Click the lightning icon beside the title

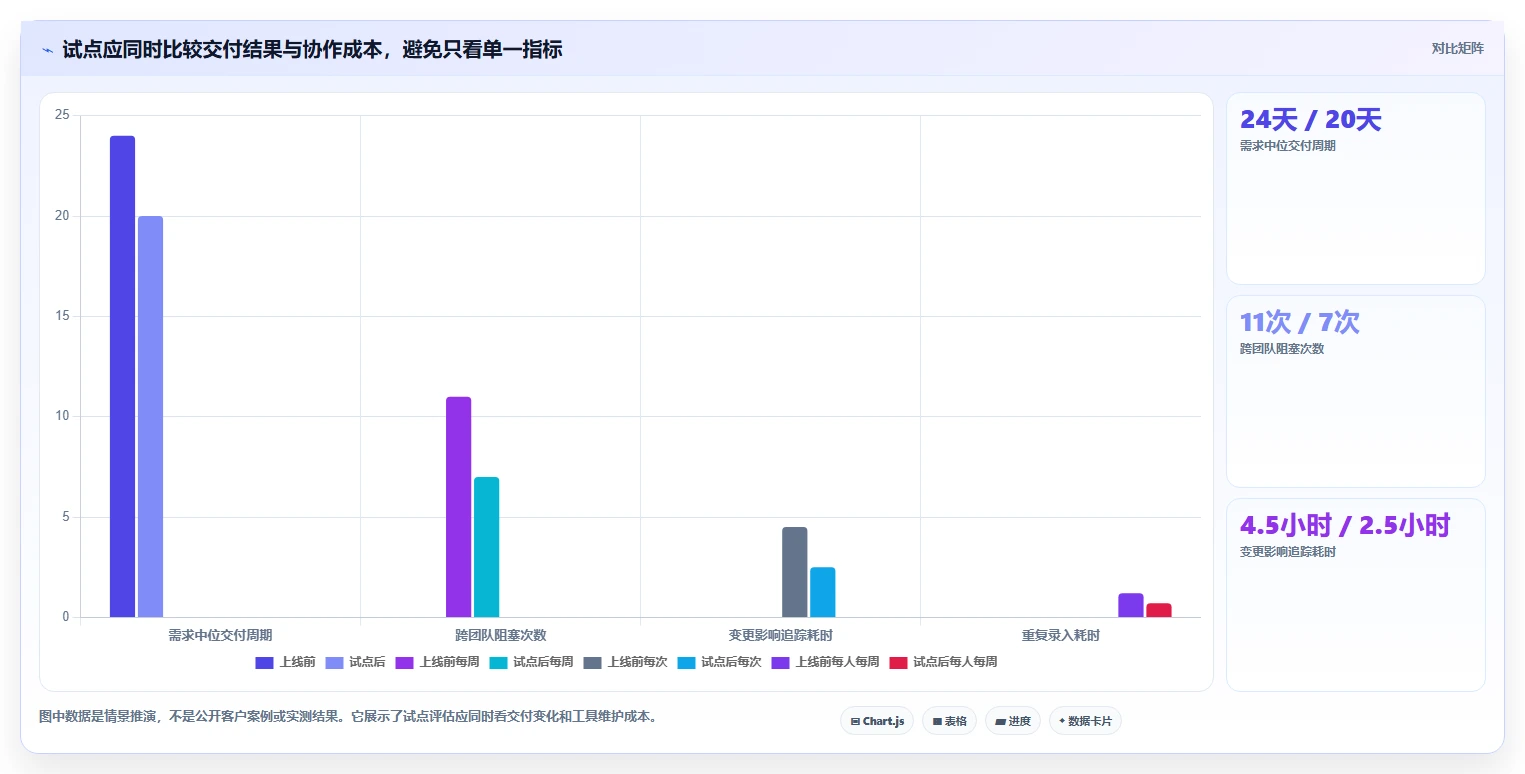point(48,50)
